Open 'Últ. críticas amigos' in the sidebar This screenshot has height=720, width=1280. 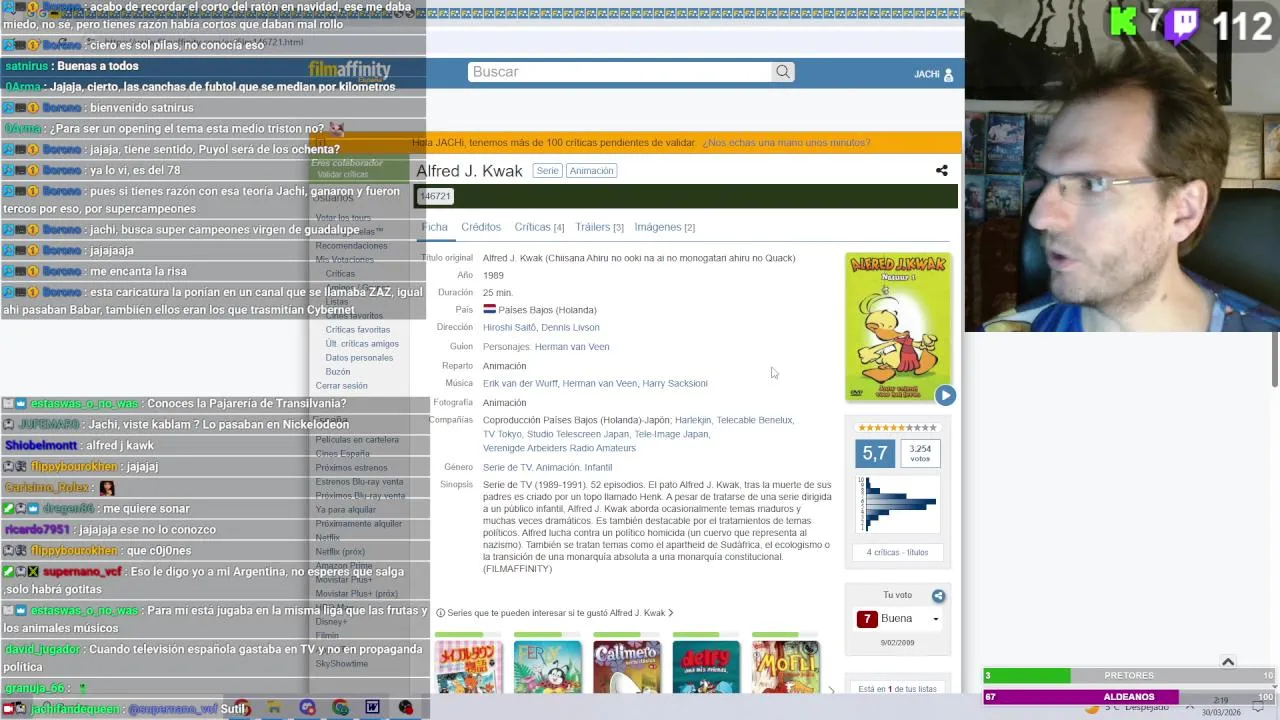362,344
